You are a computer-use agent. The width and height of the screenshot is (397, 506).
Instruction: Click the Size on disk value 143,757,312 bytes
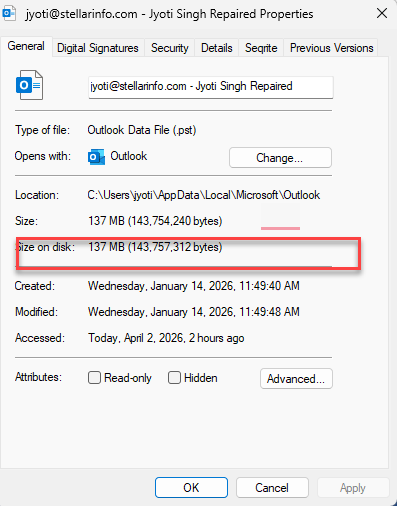click(x=155, y=247)
